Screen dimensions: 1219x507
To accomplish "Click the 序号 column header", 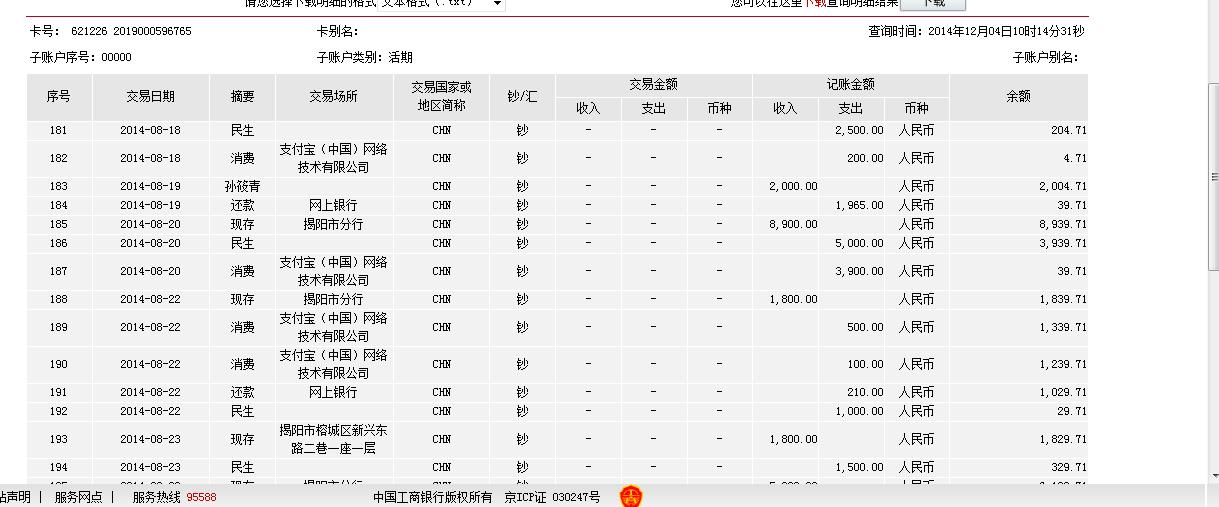I will (59, 97).
